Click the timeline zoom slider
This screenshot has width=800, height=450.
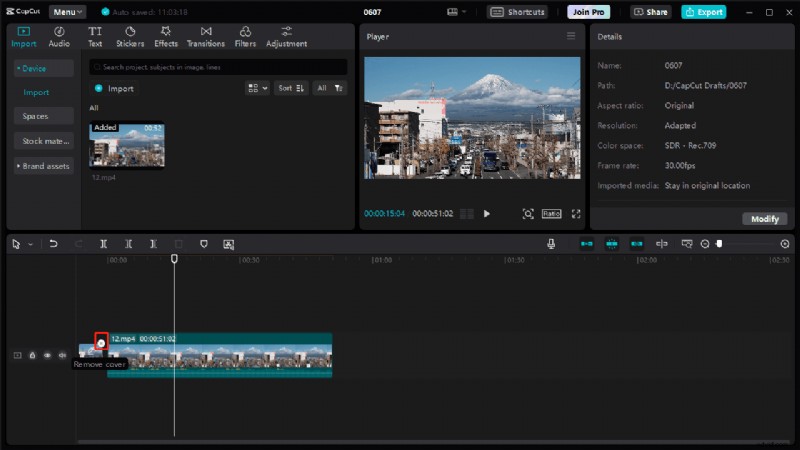tap(719, 244)
